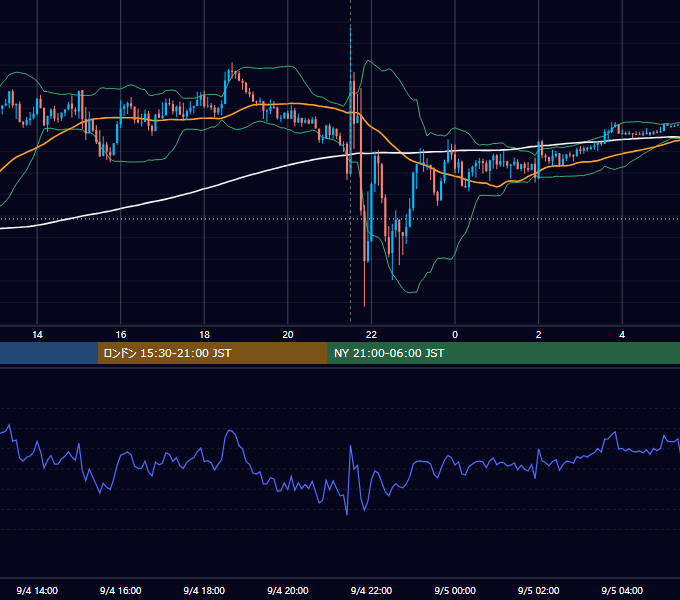
Task: Click the blue session band before ロンドン
Action: 49,353
